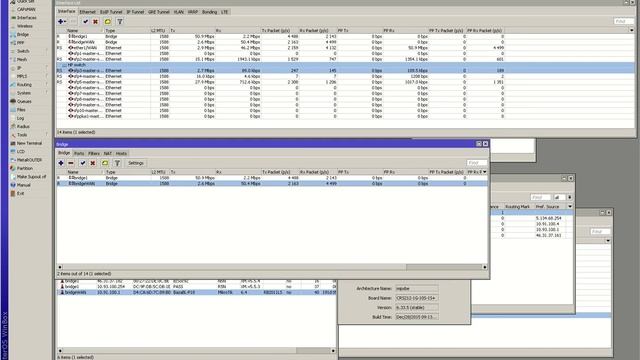Click the disable red X in Interface List toolbar

96,21
